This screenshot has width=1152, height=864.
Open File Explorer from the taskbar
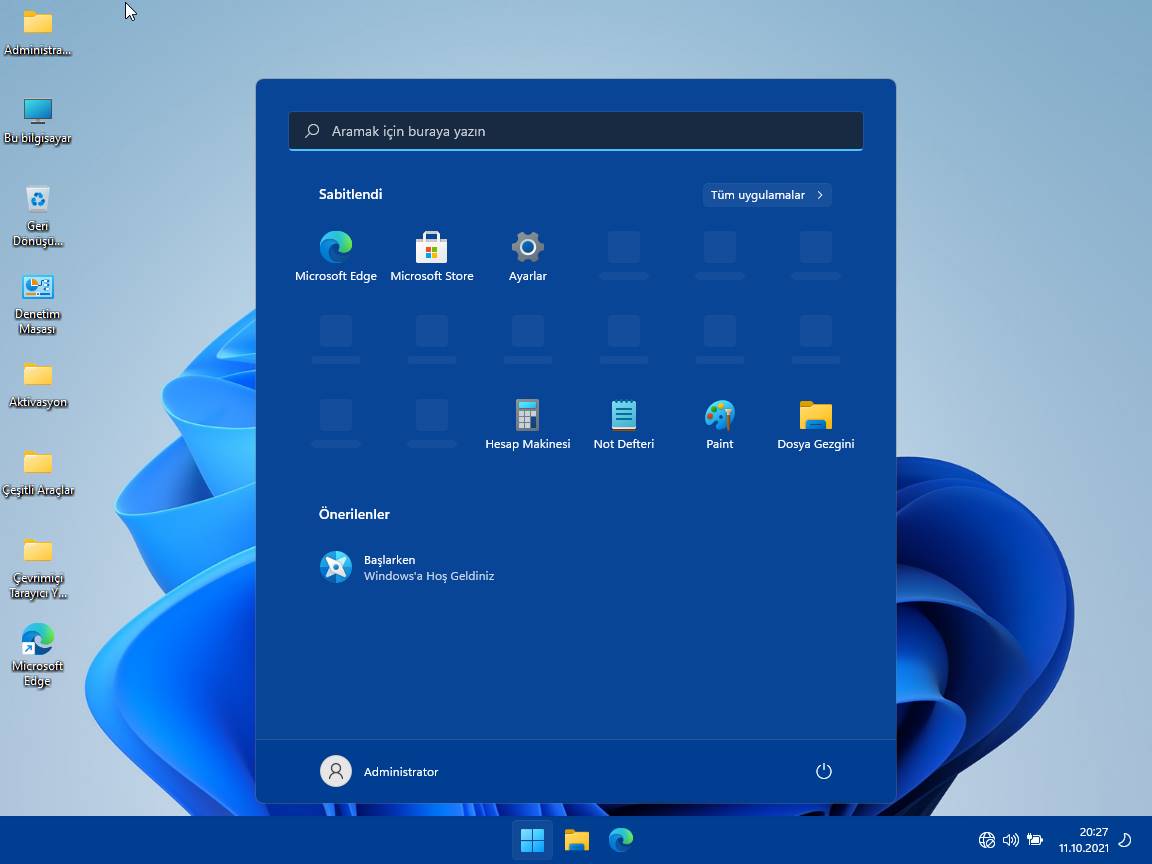(x=577, y=840)
